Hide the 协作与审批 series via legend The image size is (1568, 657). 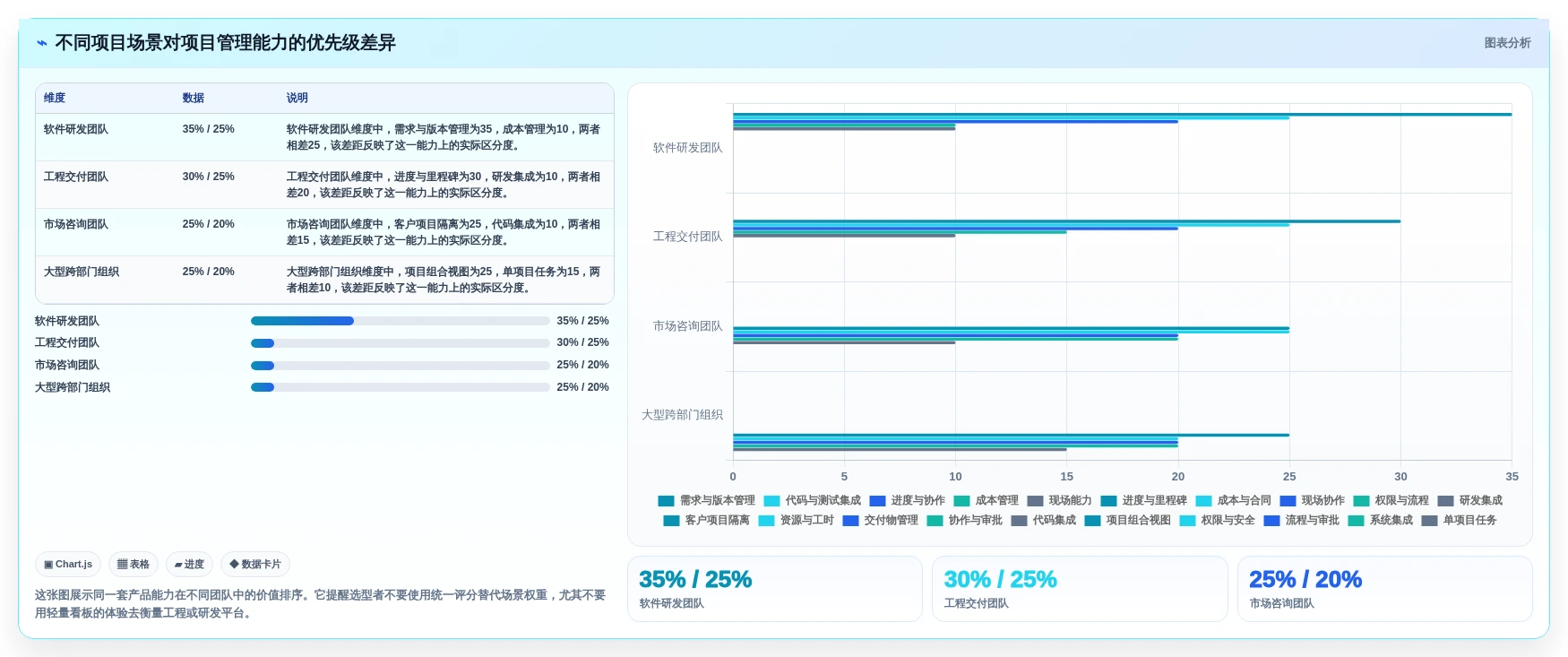click(x=964, y=521)
